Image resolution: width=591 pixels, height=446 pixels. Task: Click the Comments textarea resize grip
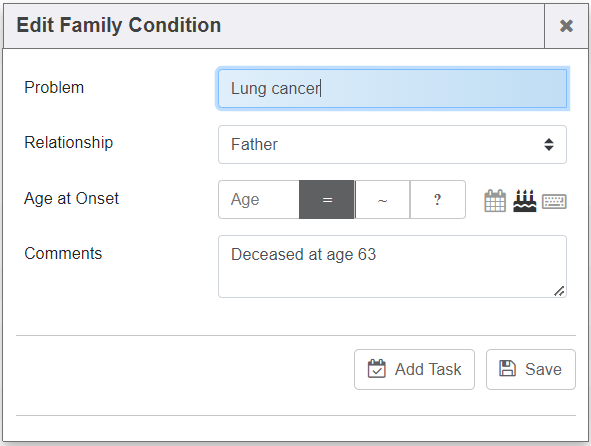click(559, 291)
